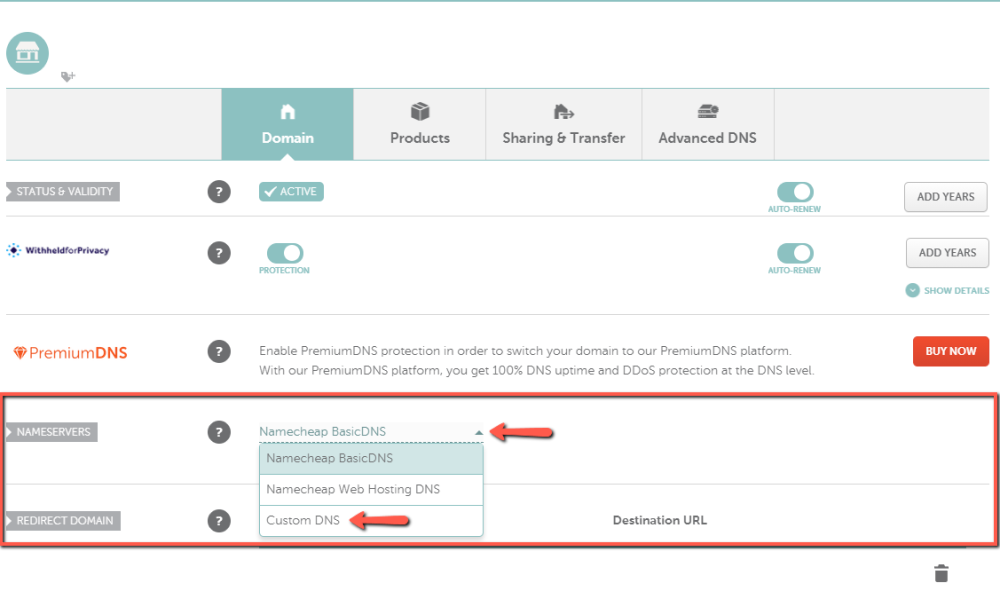Expand Show Details for privacy
This screenshot has height=599, width=1000.
pyautogui.click(x=948, y=290)
